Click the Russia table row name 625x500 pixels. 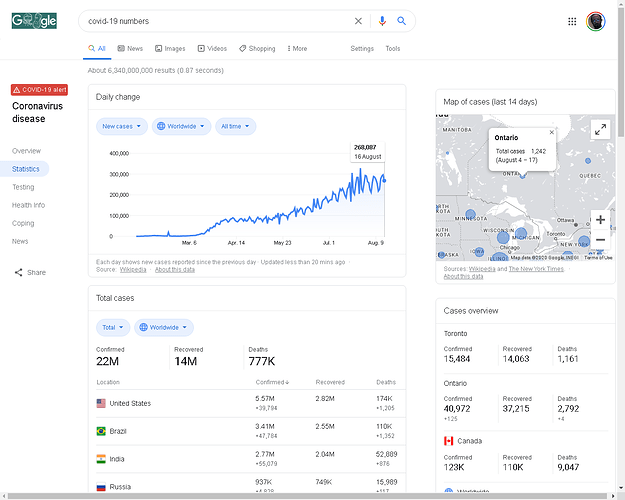[x=120, y=487]
